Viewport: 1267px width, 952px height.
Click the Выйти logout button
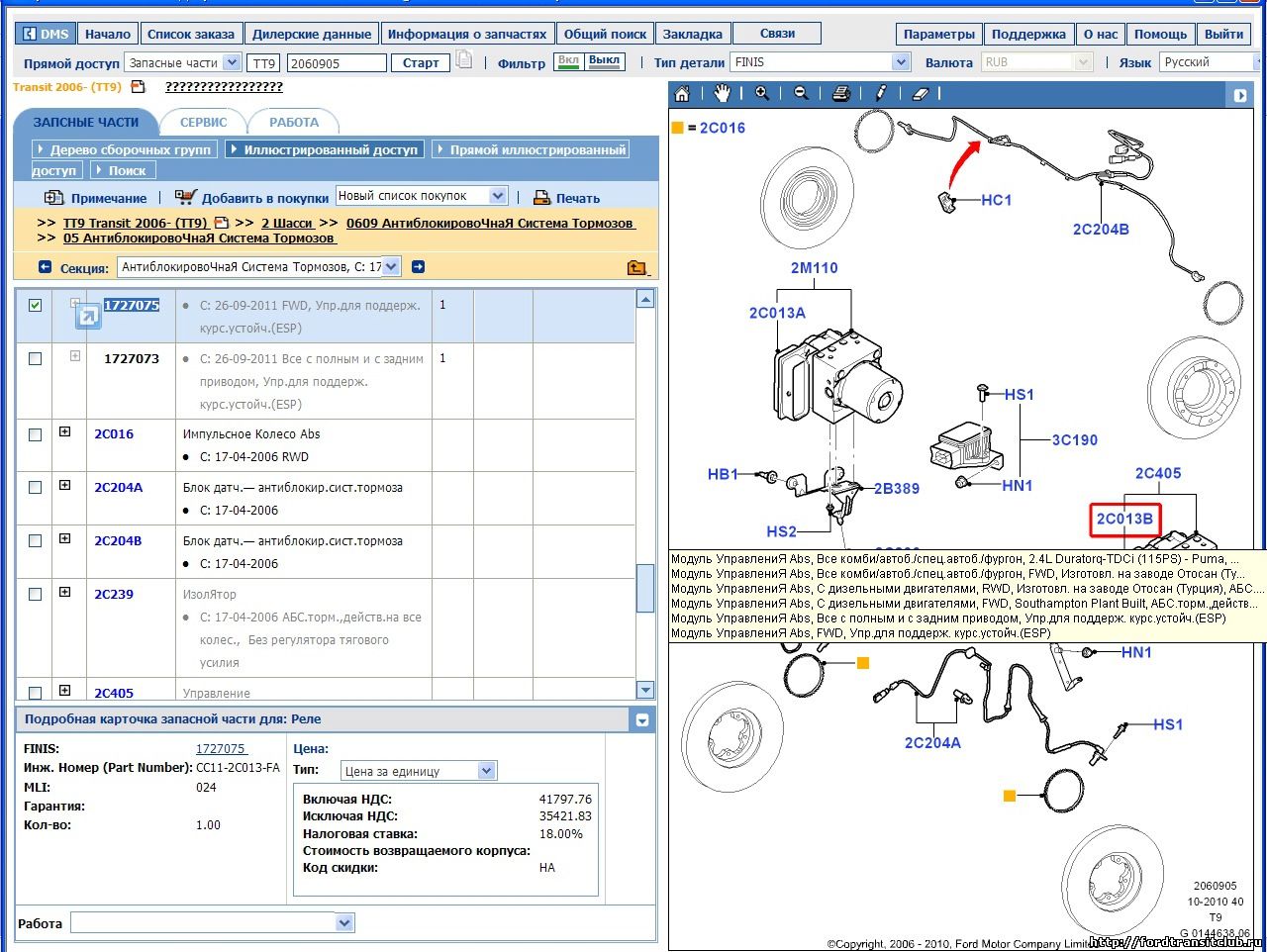click(1224, 34)
